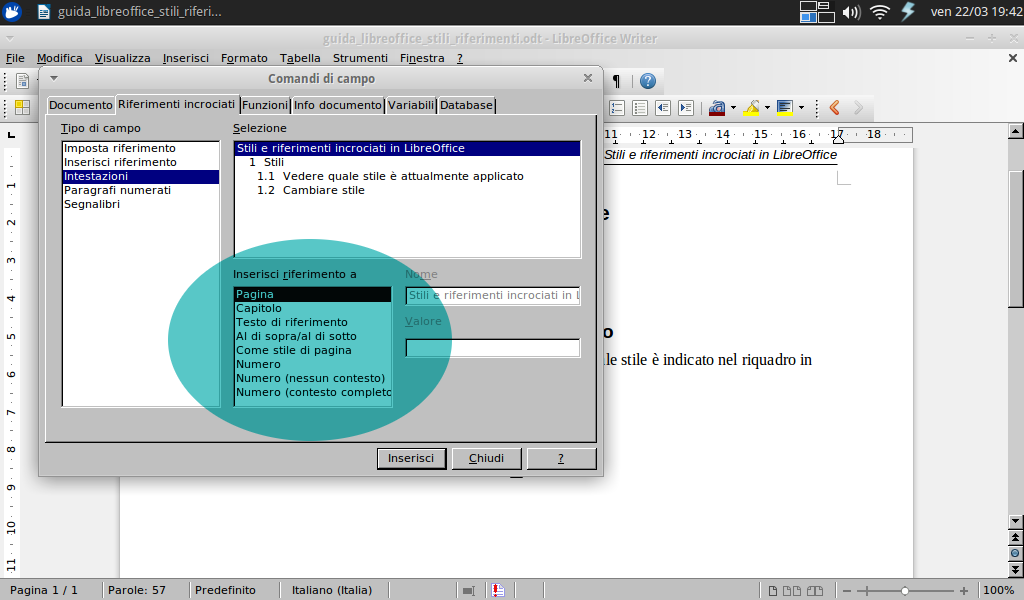1024x600 pixels.
Task: Toggle bulleted list icon
Action: tap(640, 108)
